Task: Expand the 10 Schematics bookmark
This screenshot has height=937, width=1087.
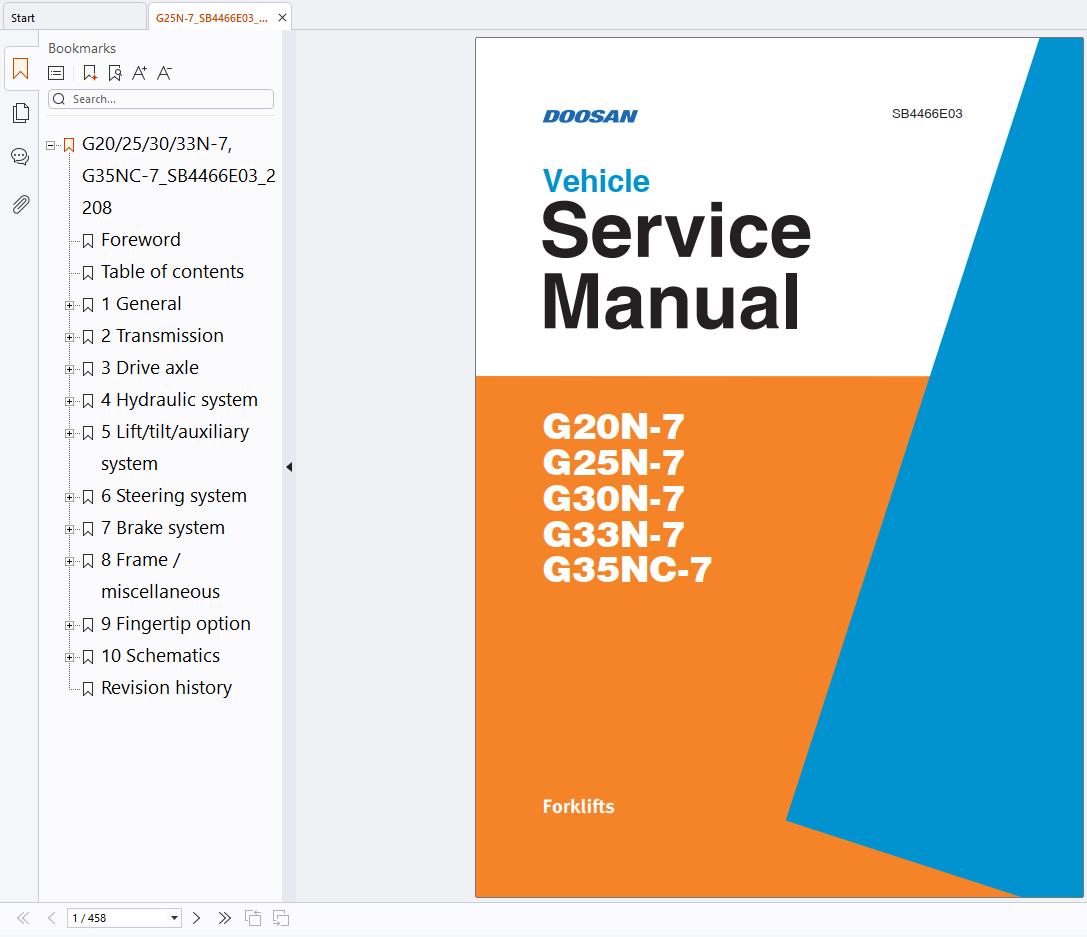Action: (x=69, y=658)
